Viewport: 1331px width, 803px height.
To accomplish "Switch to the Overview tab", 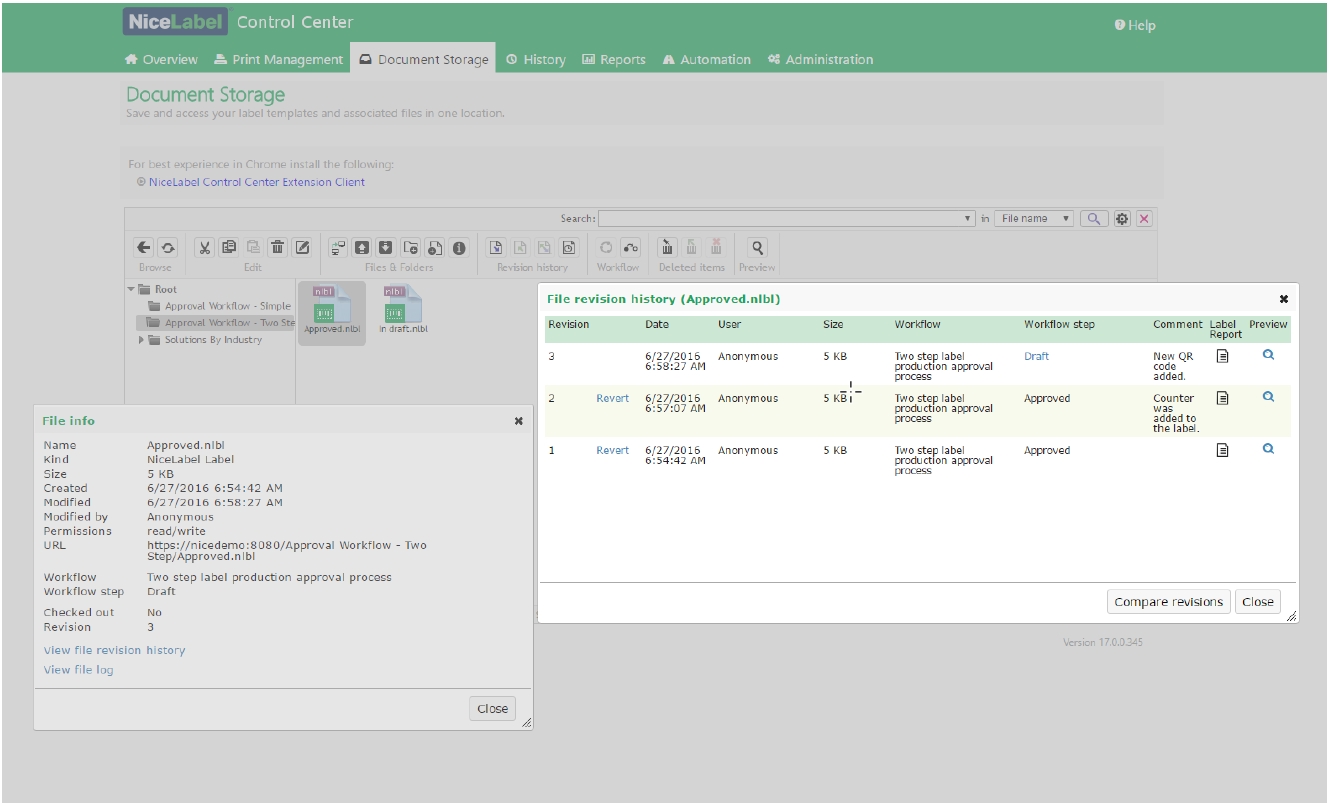I will [x=161, y=60].
